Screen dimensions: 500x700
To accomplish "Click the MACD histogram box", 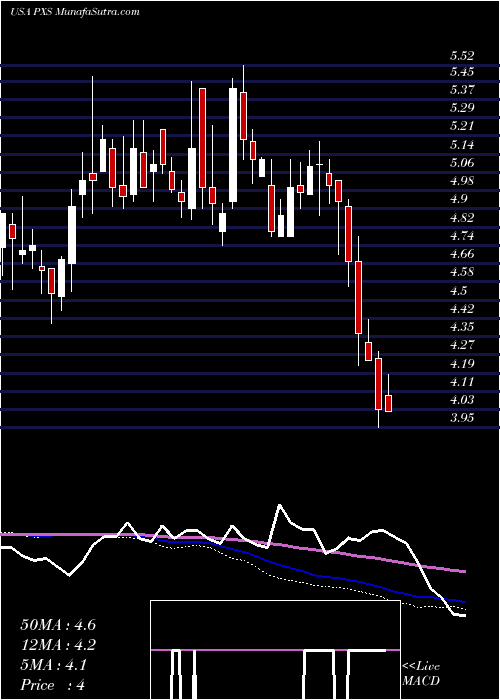I will 275,650.
